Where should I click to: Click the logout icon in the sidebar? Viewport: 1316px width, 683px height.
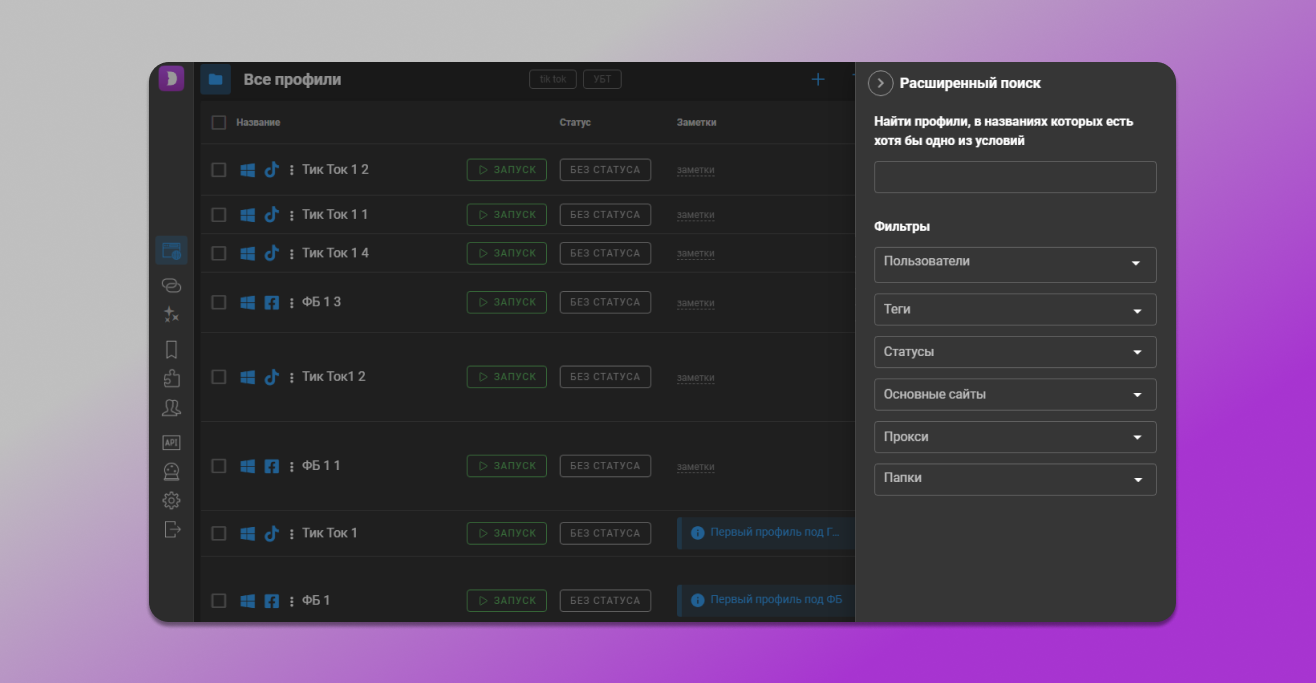tap(171, 529)
